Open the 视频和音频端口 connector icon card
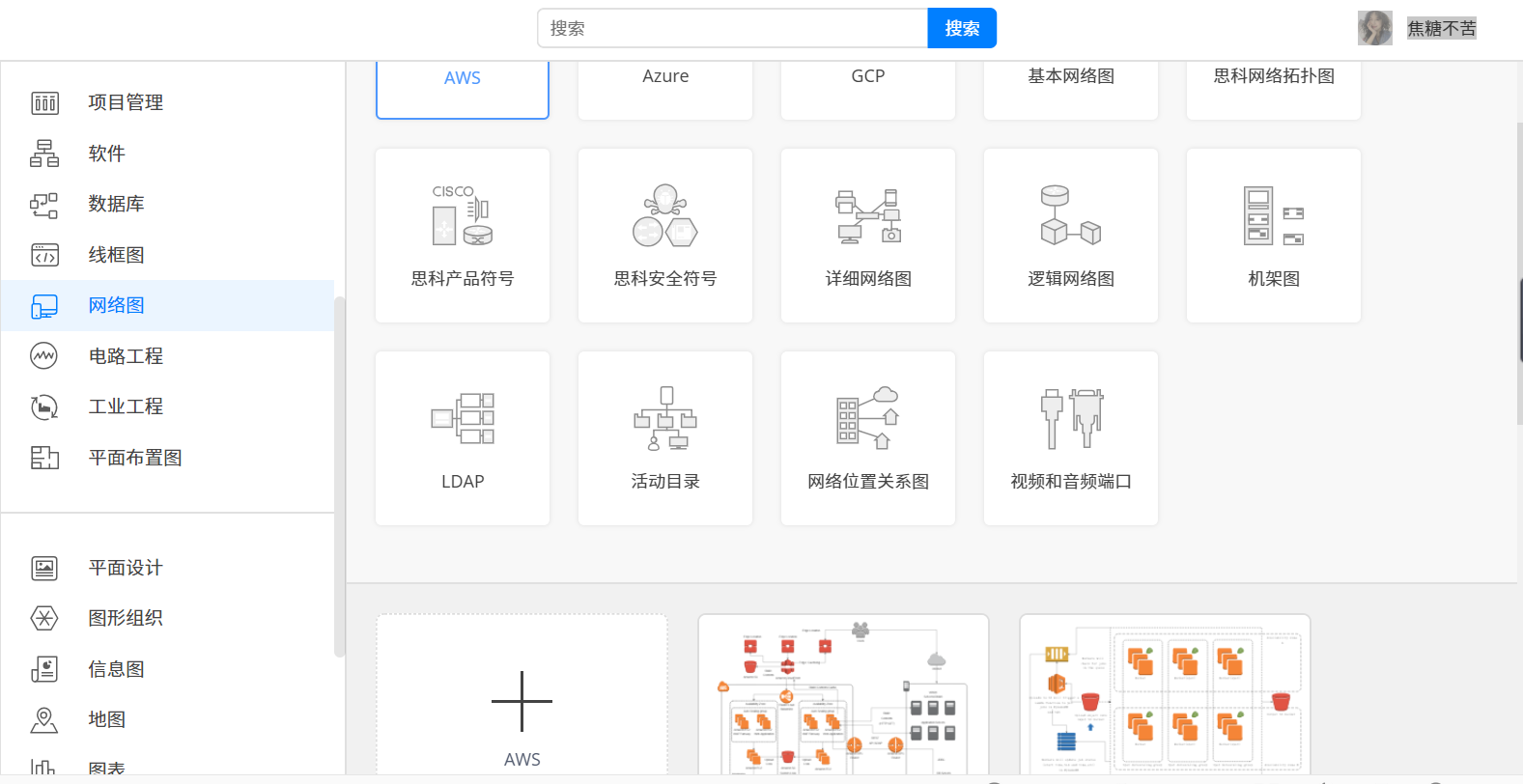This screenshot has height=784, width=1523. tap(1071, 438)
